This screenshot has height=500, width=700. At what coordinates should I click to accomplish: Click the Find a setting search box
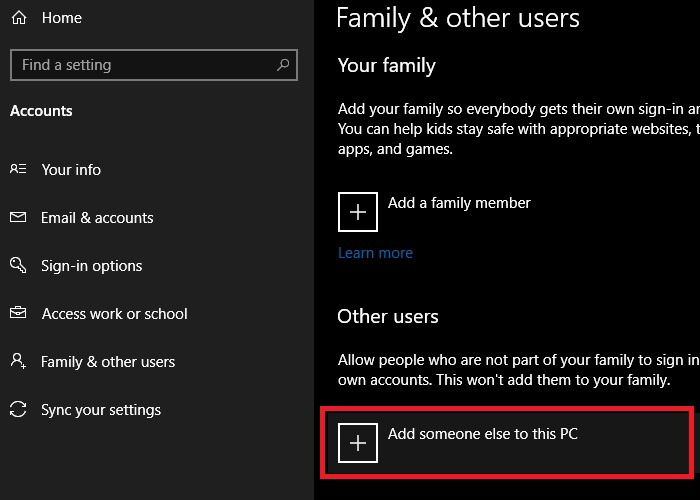pyautogui.click(x=154, y=65)
